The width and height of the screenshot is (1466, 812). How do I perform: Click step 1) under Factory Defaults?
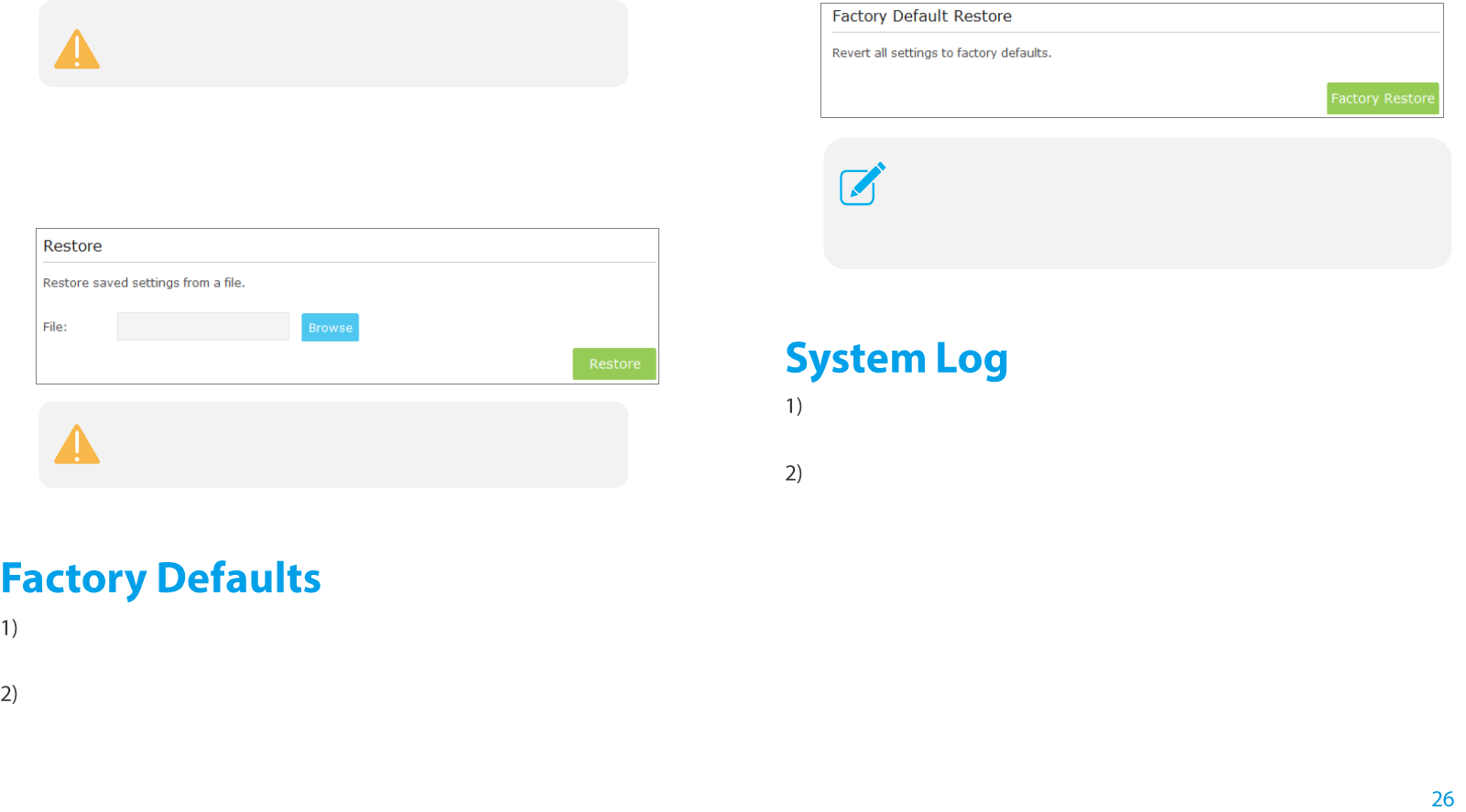9,628
